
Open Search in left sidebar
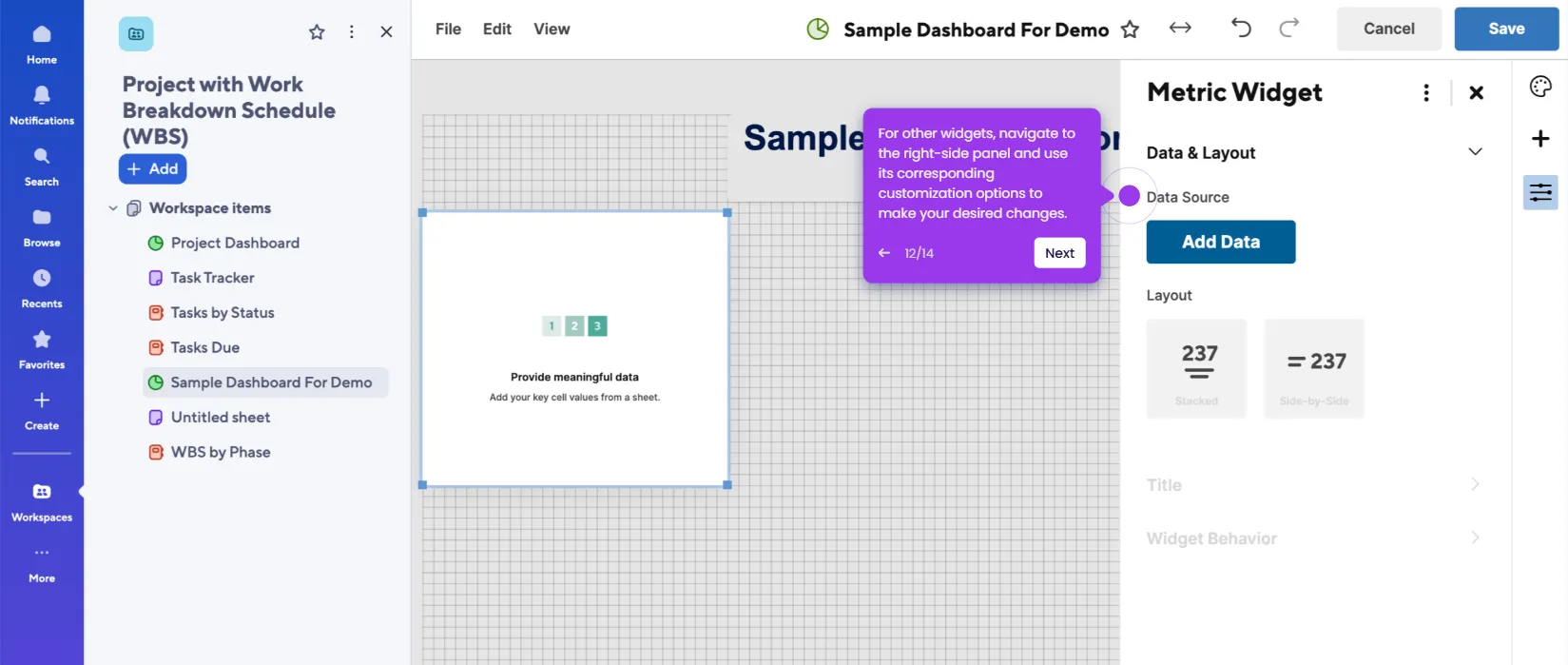(42, 166)
